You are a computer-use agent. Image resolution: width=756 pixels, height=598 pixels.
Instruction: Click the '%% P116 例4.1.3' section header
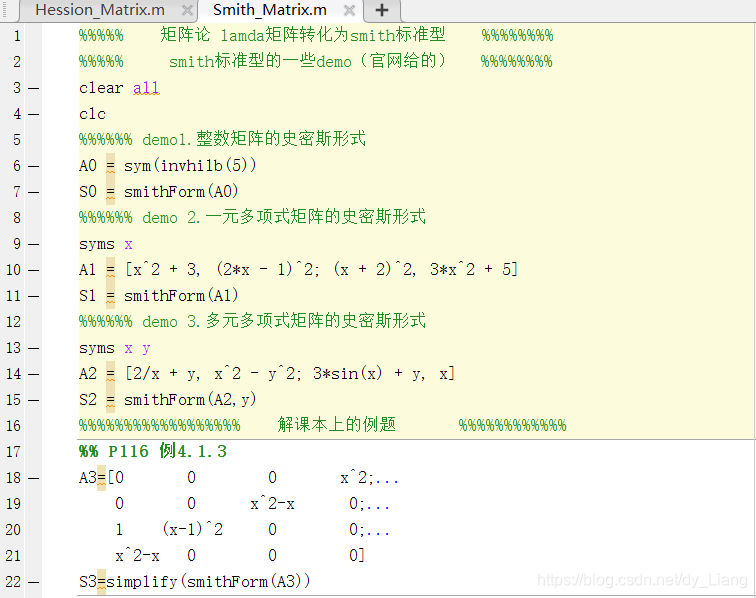(153, 452)
